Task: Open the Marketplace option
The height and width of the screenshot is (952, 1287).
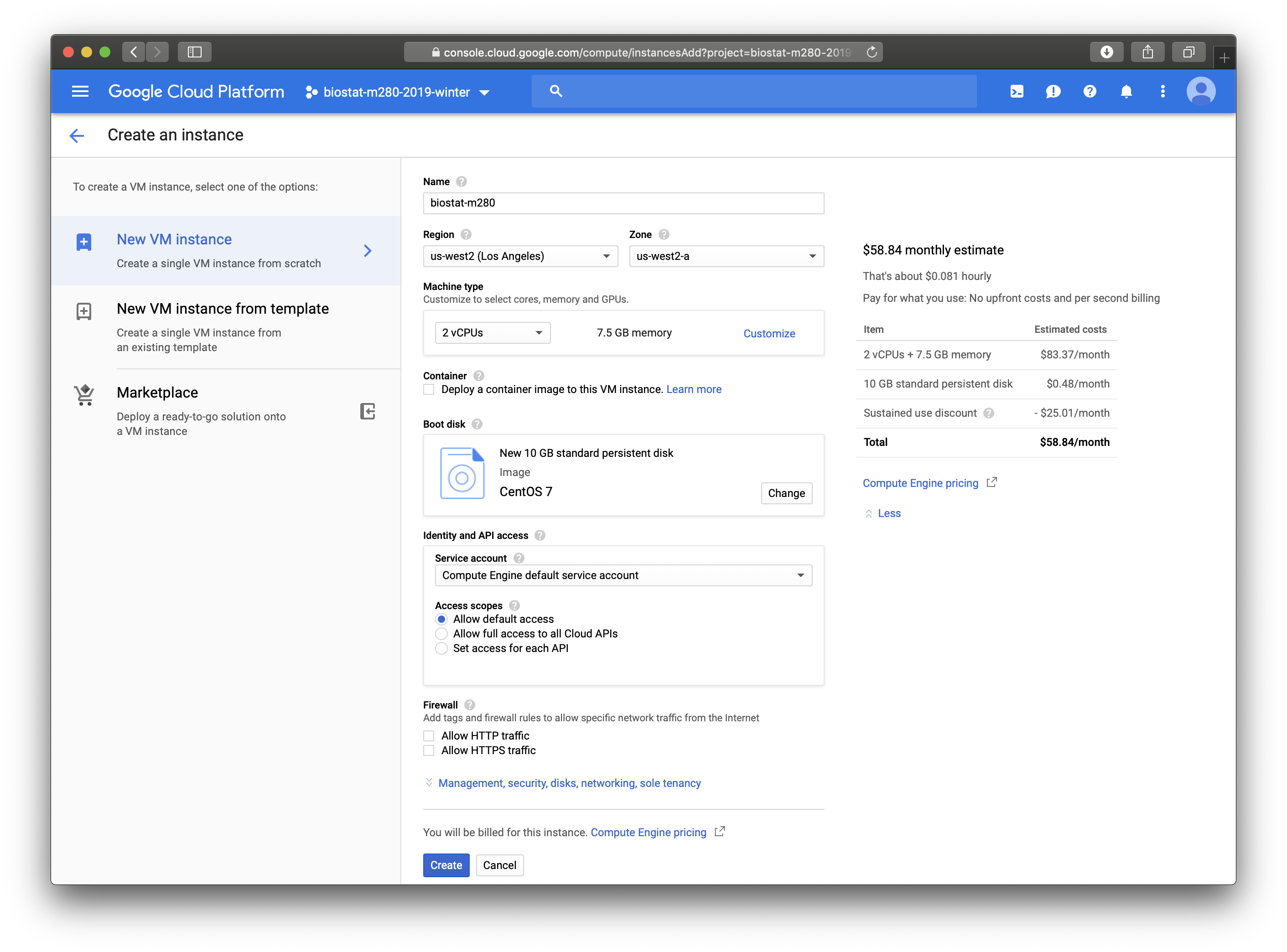Action: coord(157,393)
